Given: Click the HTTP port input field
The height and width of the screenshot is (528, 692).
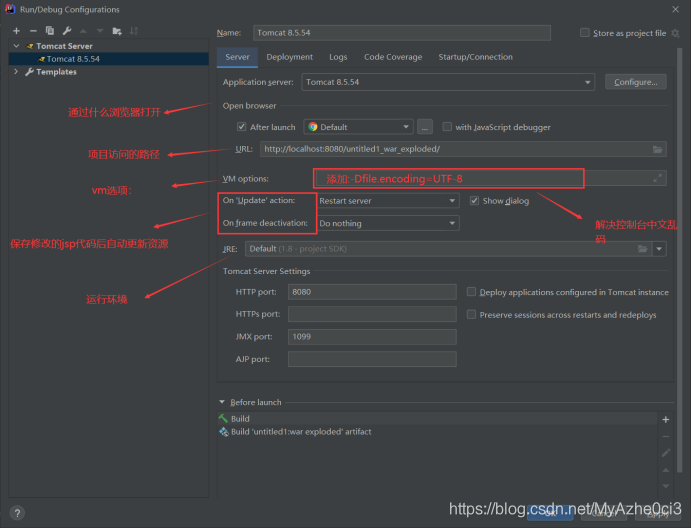Looking at the screenshot, I should (x=372, y=292).
